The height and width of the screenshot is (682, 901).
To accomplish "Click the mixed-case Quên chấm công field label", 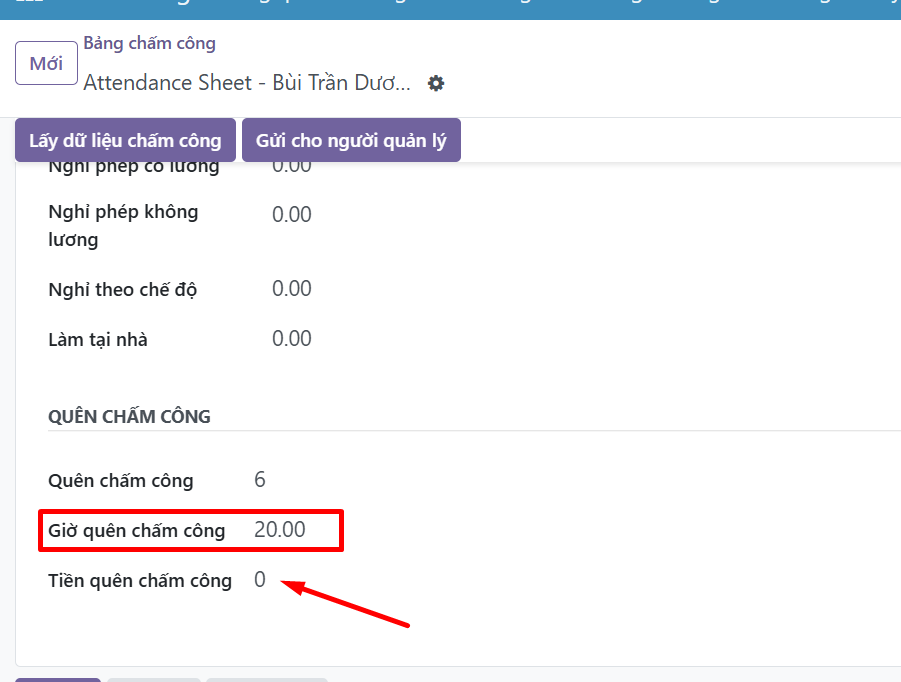I will (x=121, y=481).
